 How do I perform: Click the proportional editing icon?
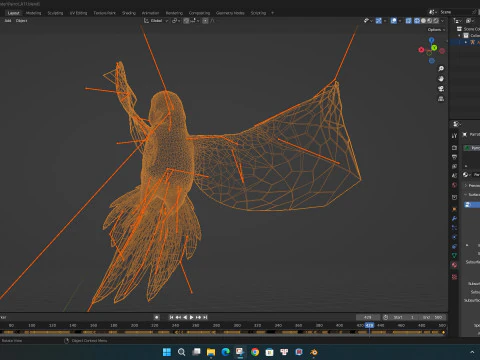pos(205,21)
